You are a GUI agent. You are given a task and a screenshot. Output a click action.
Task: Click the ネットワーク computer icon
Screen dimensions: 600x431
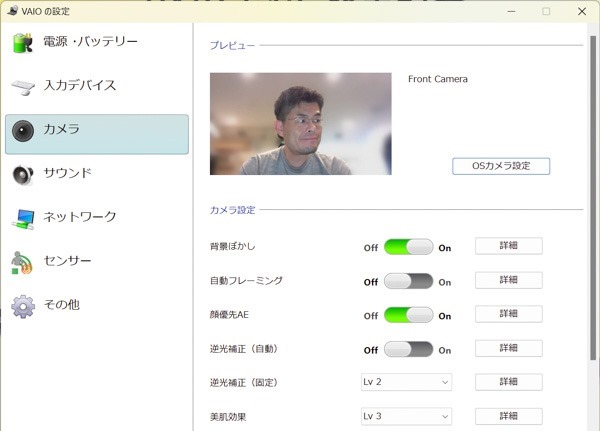(23, 219)
